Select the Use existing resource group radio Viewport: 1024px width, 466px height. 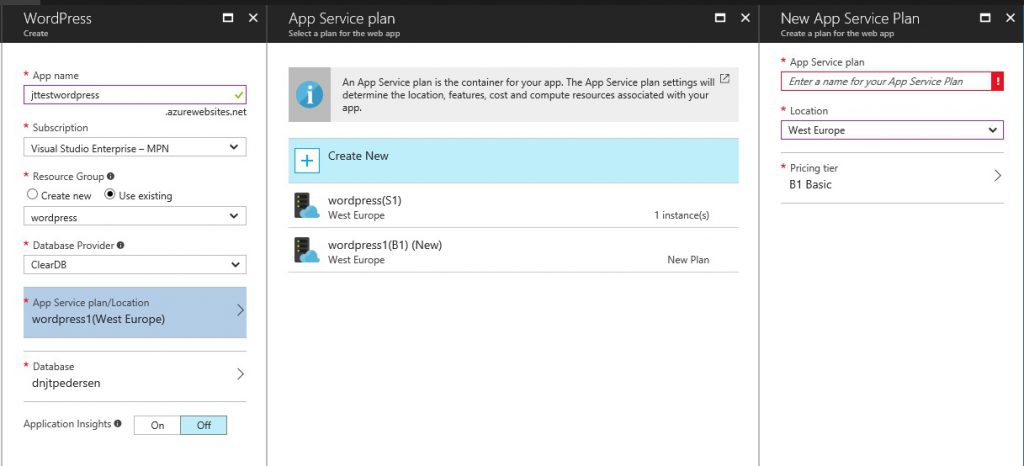[110, 195]
